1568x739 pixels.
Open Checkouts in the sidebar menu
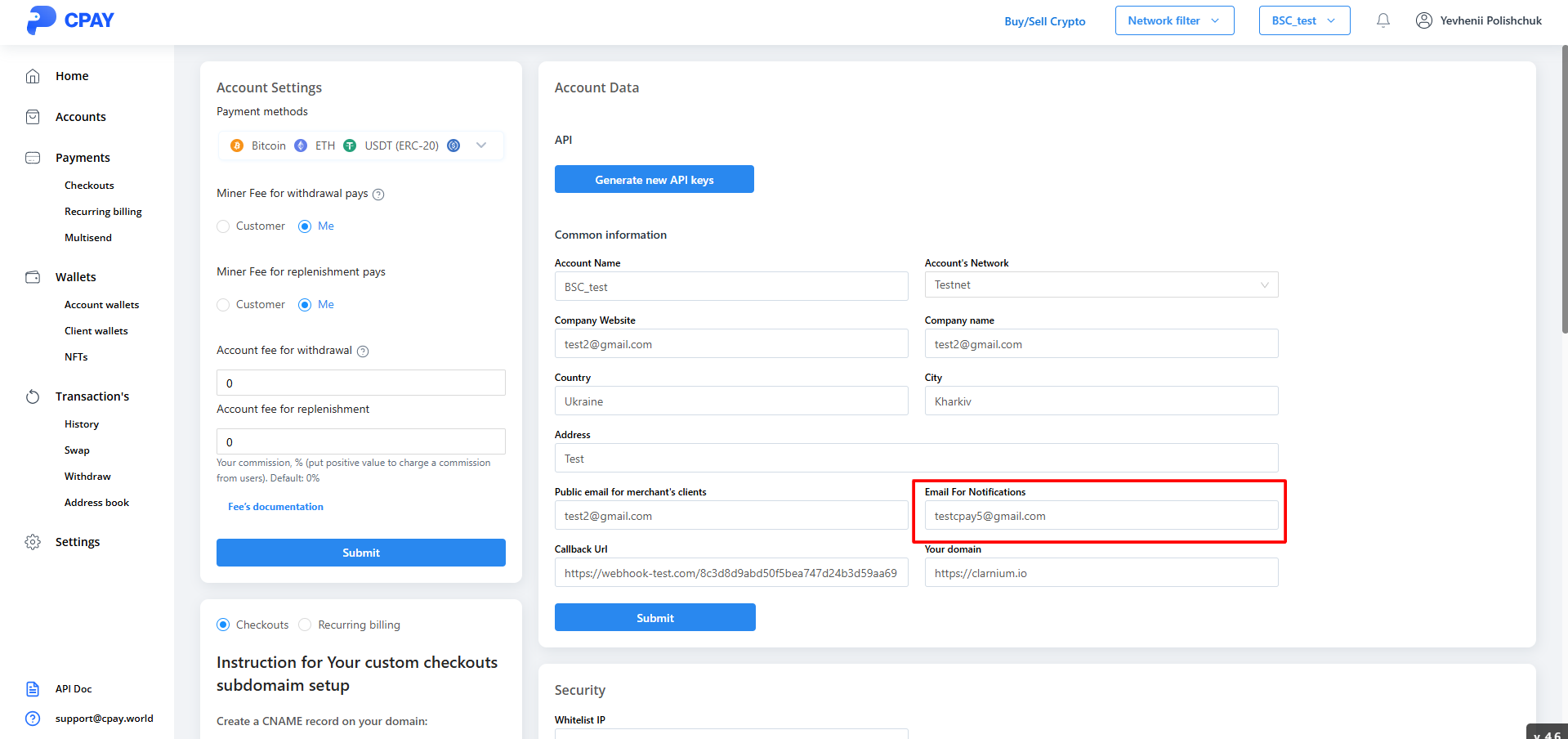[89, 186]
